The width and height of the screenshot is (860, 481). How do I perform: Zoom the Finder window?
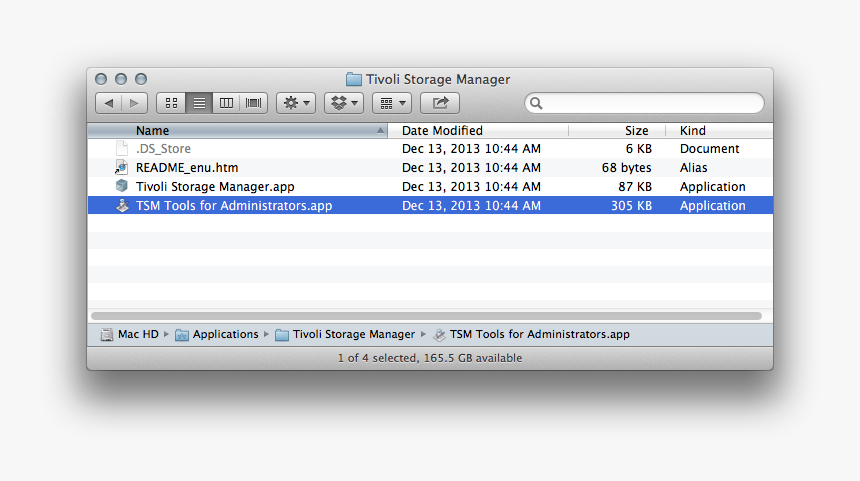pos(141,79)
